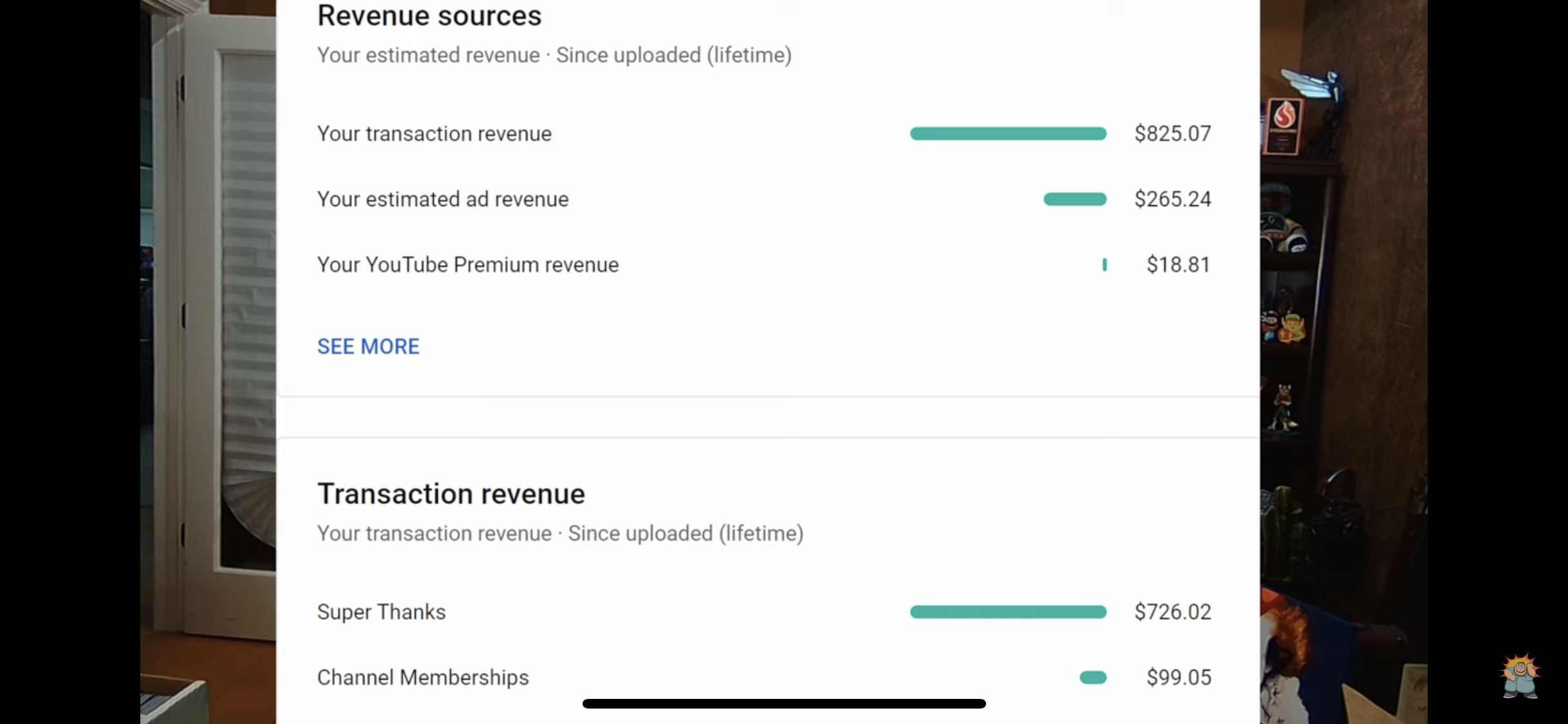The height and width of the screenshot is (724, 1568).
Task: Click the transaction revenue bar
Action: pyautogui.click(x=1008, y=134)
